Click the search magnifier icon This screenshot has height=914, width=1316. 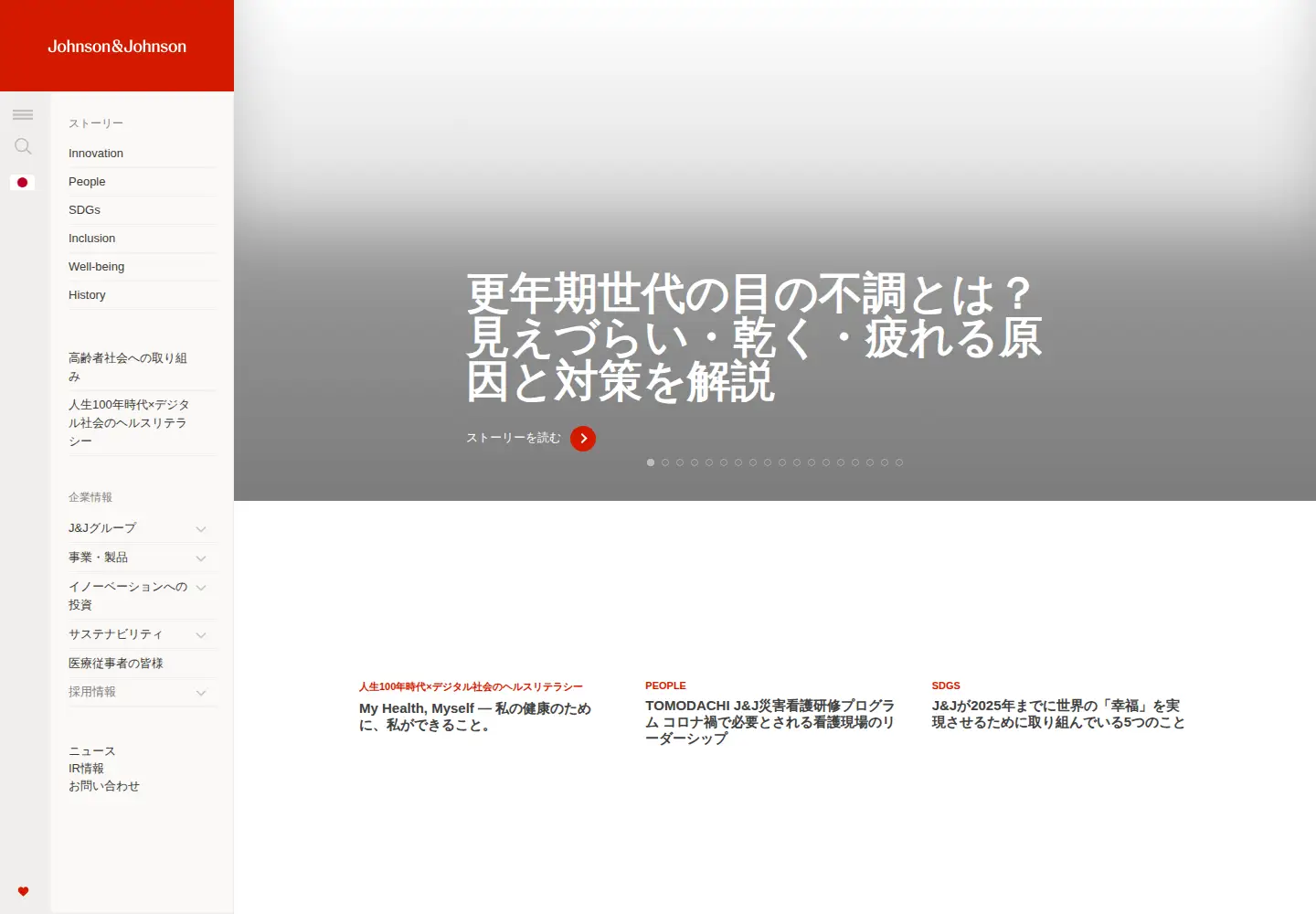pyautogui.click(x=23, y=146)
